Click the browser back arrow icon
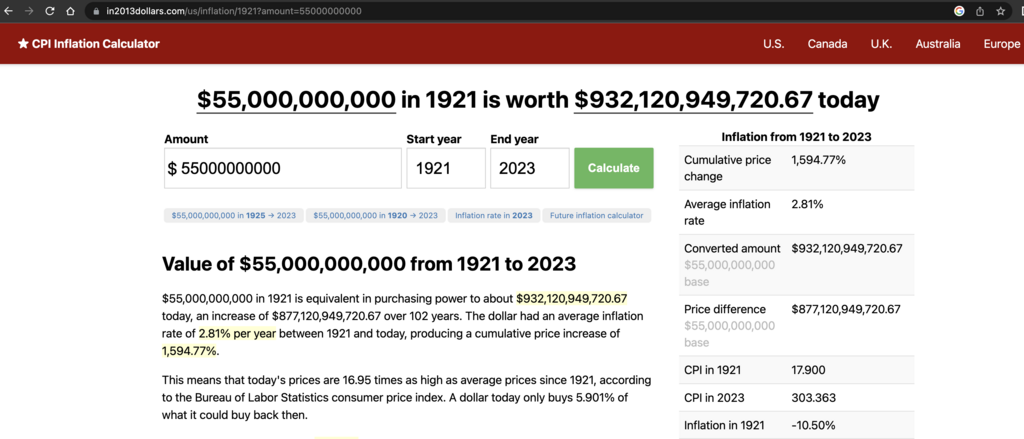1024x439 pixels. pos(8,11)
